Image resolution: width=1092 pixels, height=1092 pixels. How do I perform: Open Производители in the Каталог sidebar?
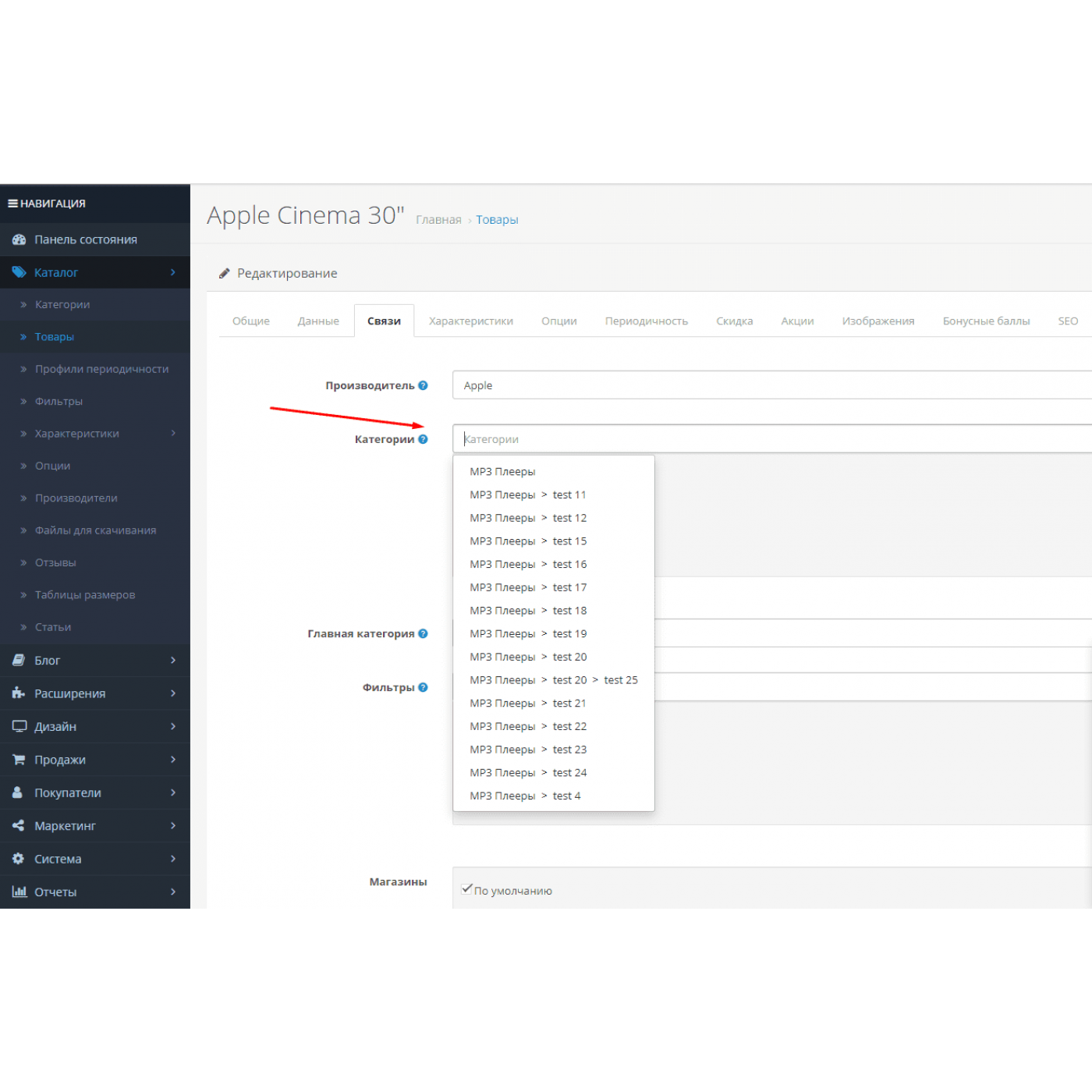coord(76,498)
